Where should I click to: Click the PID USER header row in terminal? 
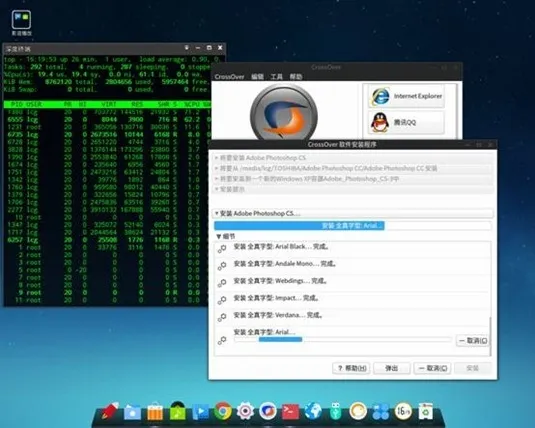[107, 104]
